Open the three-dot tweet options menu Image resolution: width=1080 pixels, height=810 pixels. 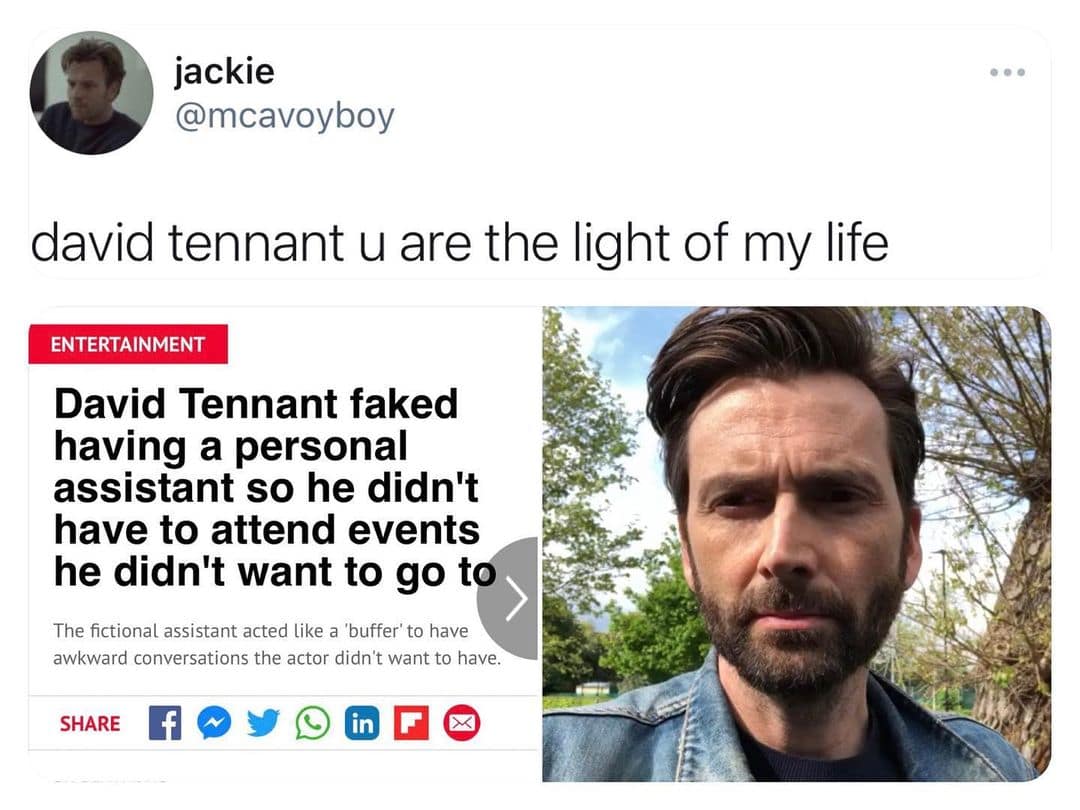tap(1008, 72)
